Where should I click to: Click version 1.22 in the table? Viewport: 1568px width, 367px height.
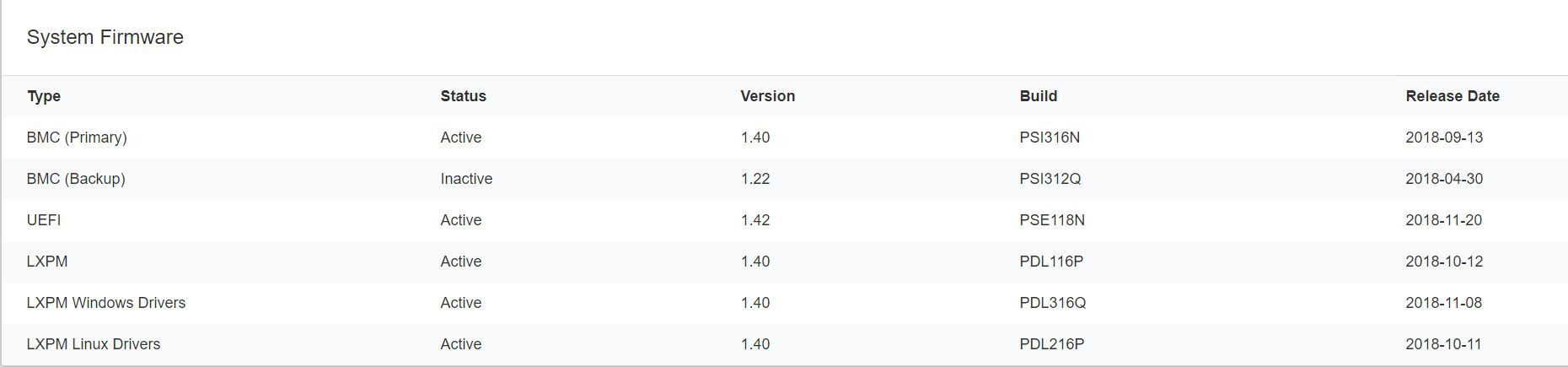click(x=754, y=179)
